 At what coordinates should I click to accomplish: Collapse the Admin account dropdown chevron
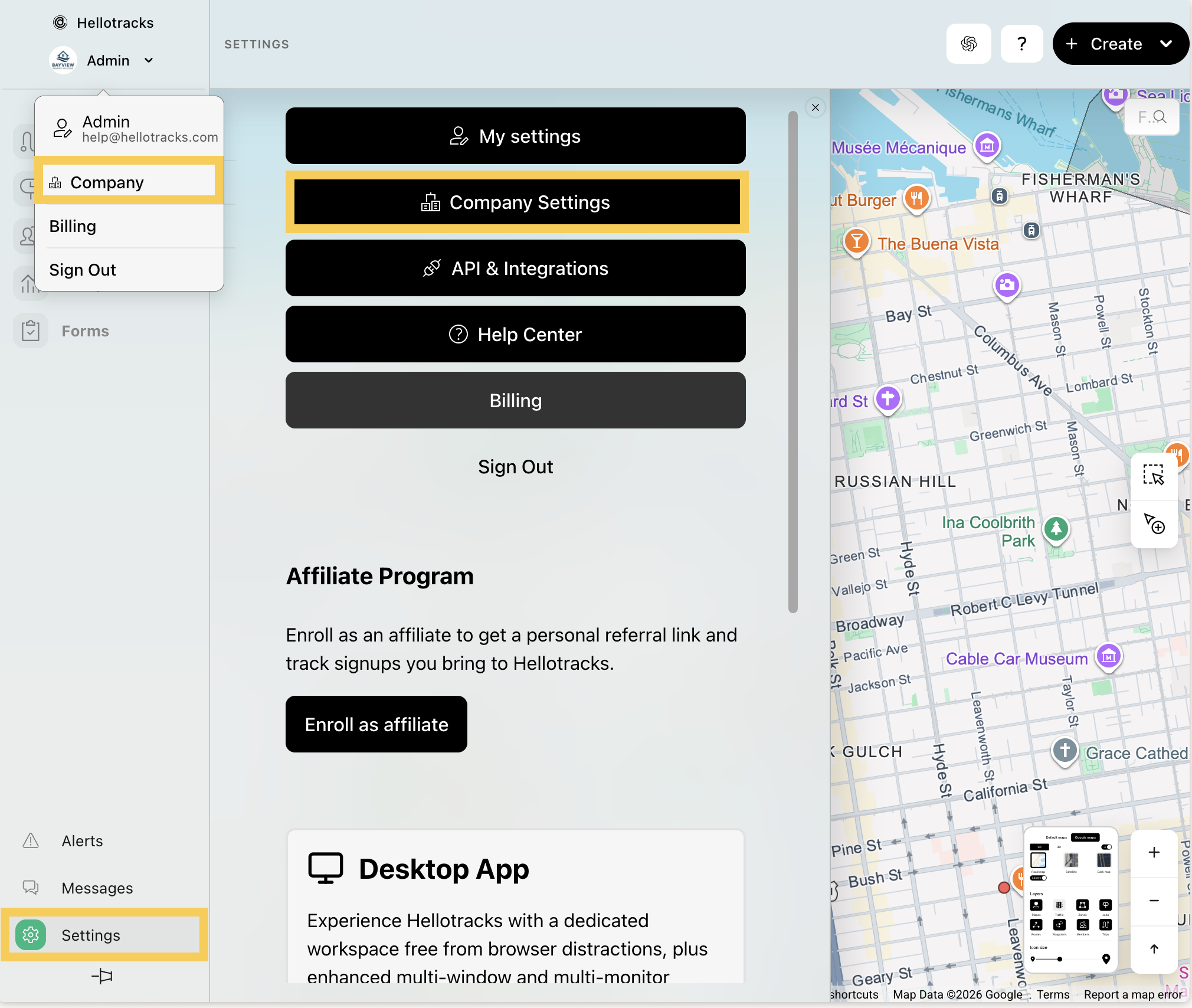coord(149,61)
